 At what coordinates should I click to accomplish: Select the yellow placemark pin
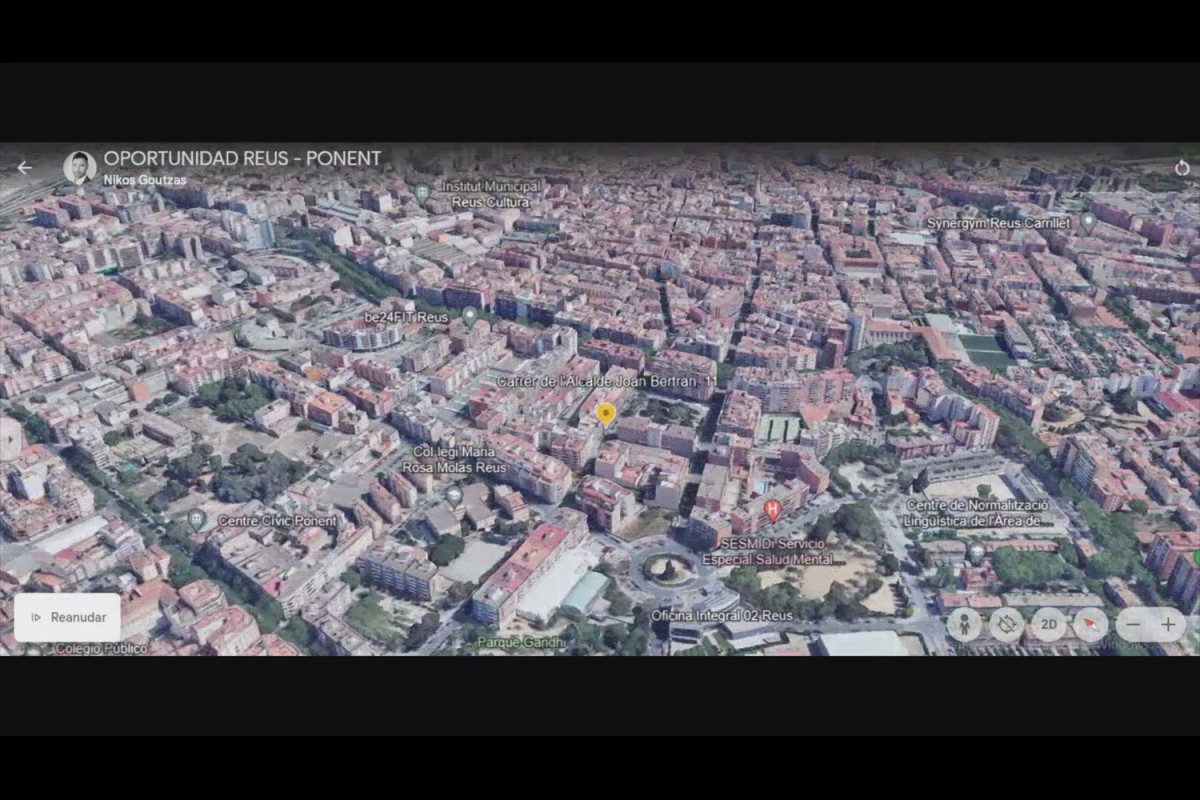coord(605,413)
